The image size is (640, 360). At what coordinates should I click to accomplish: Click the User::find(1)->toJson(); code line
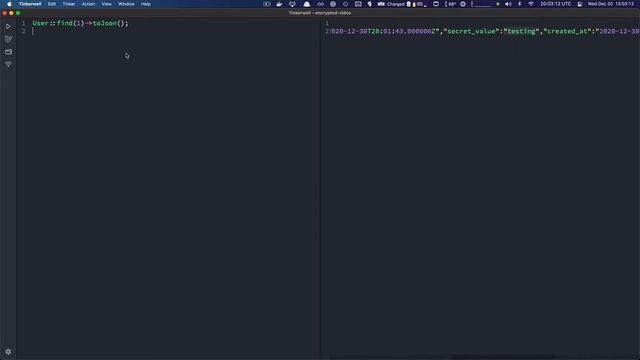80,23
